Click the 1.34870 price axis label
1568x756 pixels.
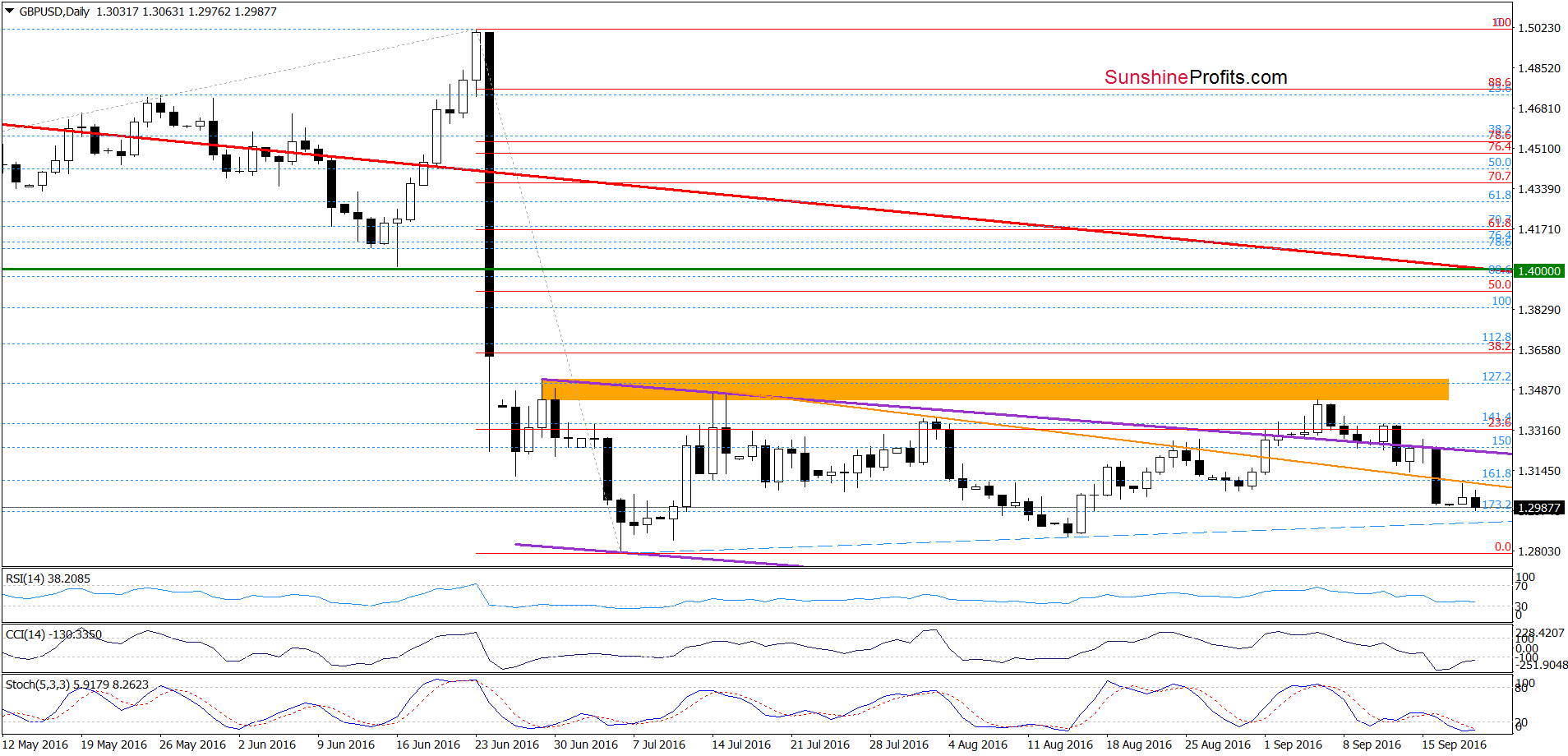click(x=1538, y=390)
